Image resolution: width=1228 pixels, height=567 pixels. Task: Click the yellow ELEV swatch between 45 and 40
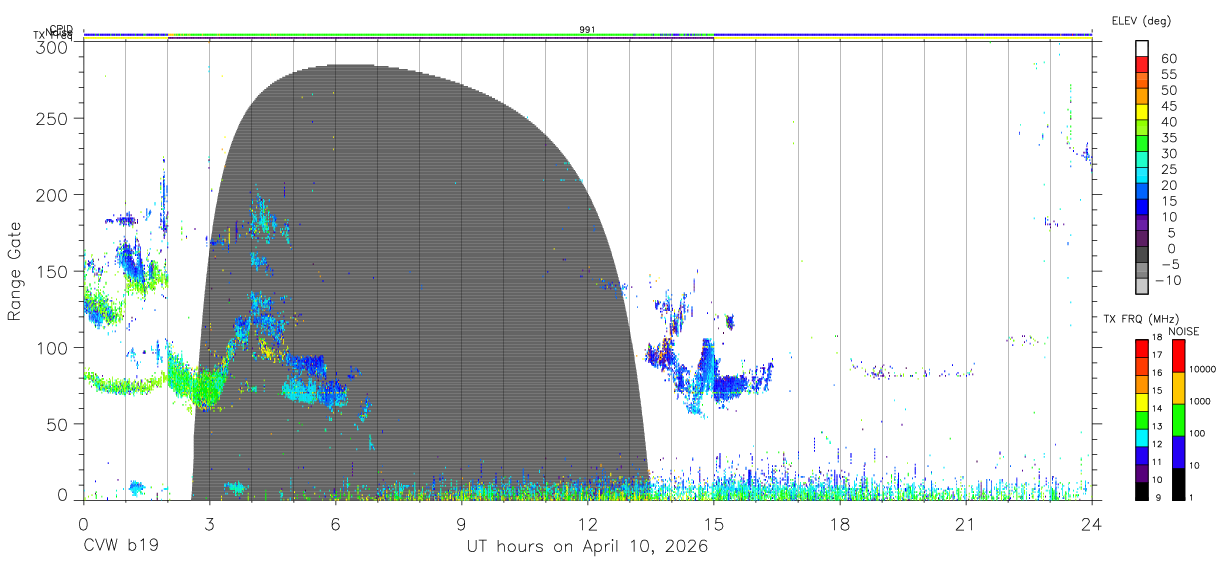tap(1142, 113)
